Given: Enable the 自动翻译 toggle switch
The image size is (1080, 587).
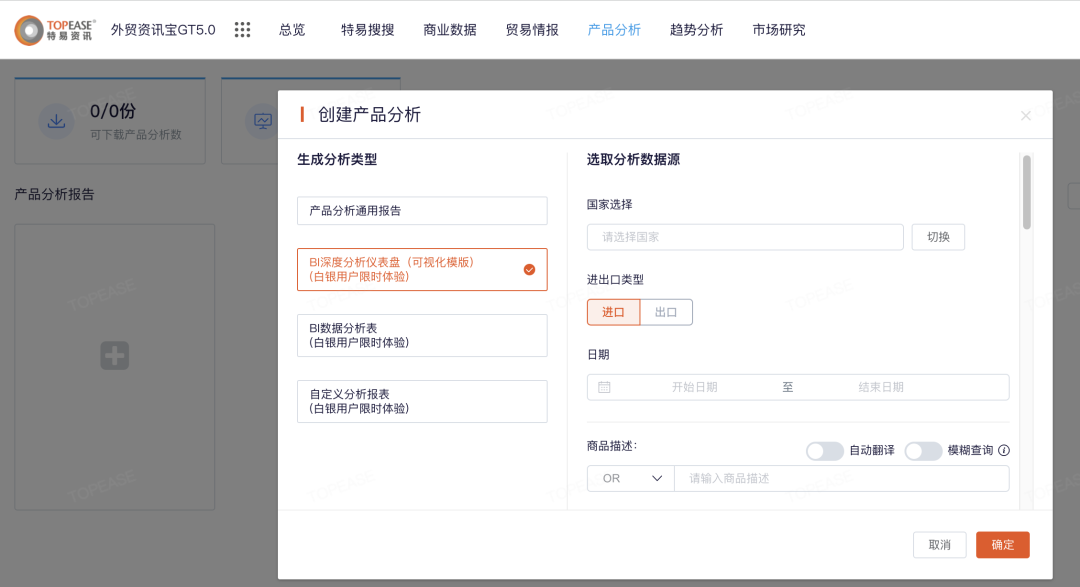Looking at the screenshot, I should pyautogui.click(x=825, y=451).
